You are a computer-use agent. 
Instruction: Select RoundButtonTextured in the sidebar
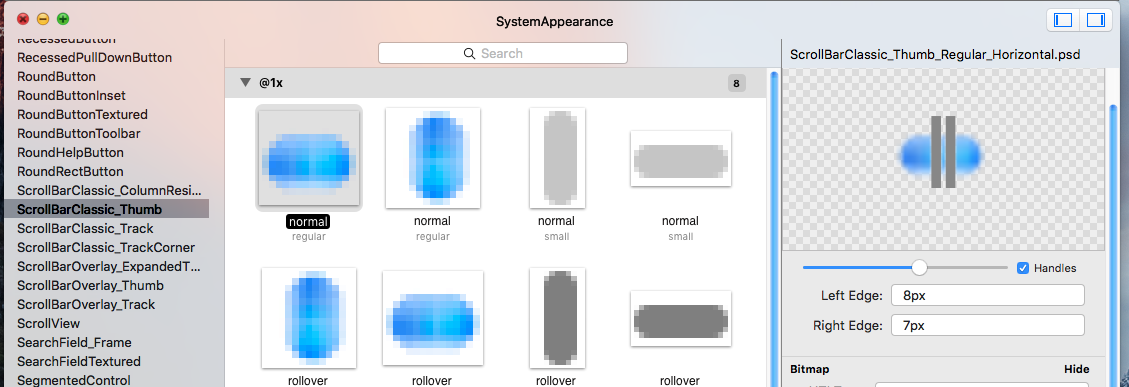point(82,115)
